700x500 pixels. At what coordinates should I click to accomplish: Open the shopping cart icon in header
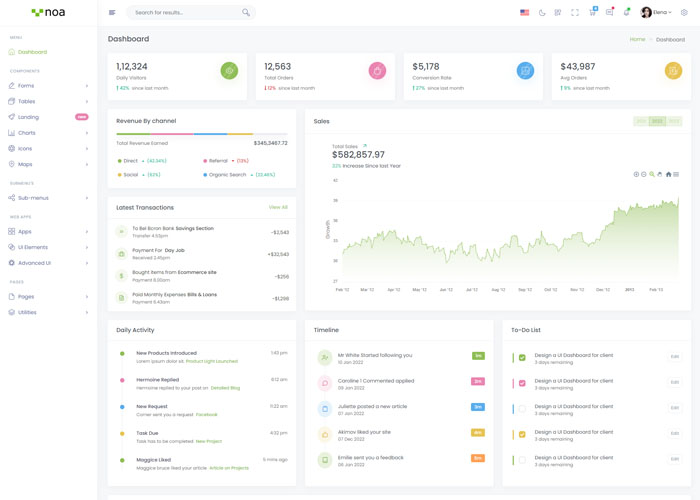[x=593, y=13]
